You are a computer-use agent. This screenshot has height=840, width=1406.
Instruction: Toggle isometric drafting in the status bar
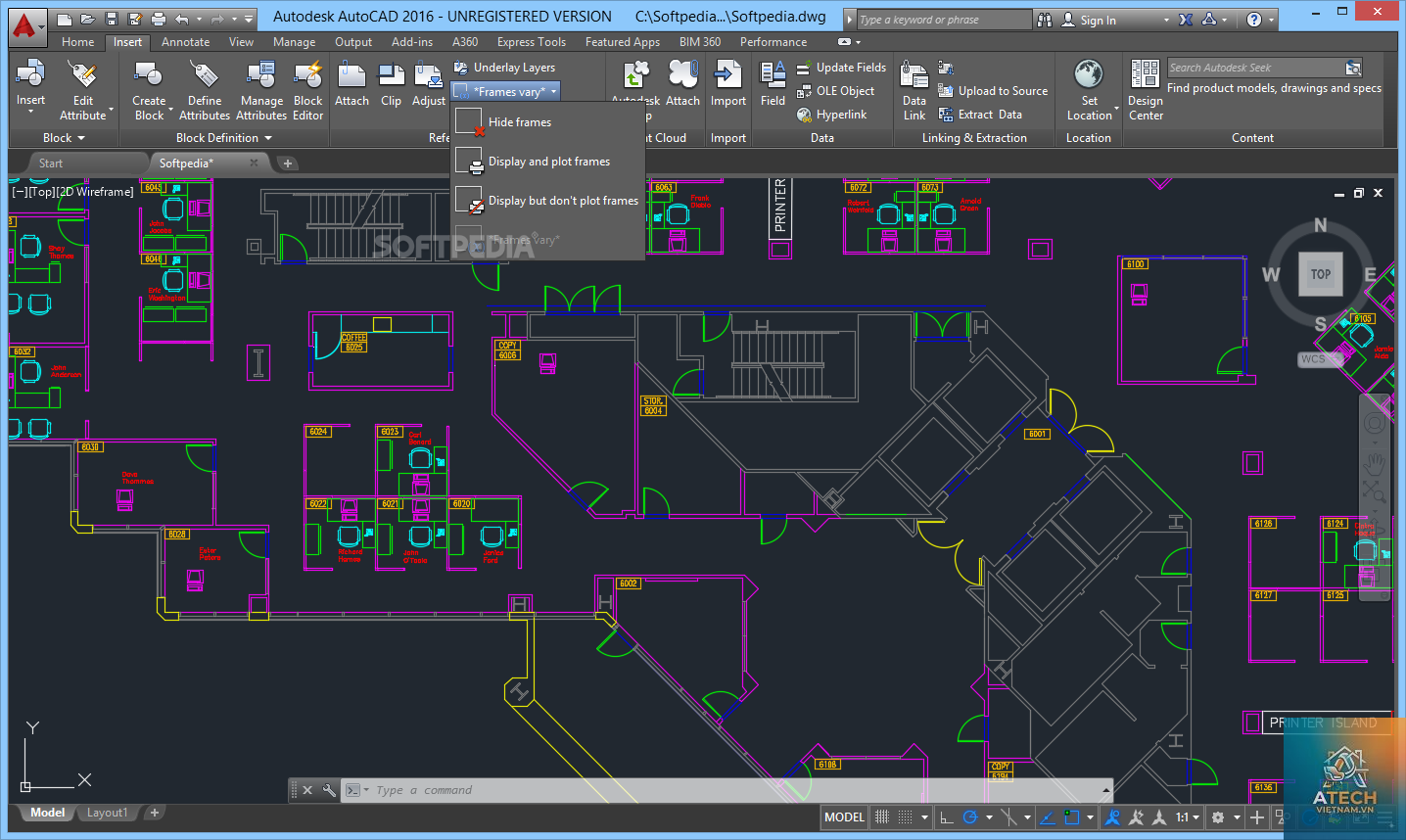click(1008, 817)
